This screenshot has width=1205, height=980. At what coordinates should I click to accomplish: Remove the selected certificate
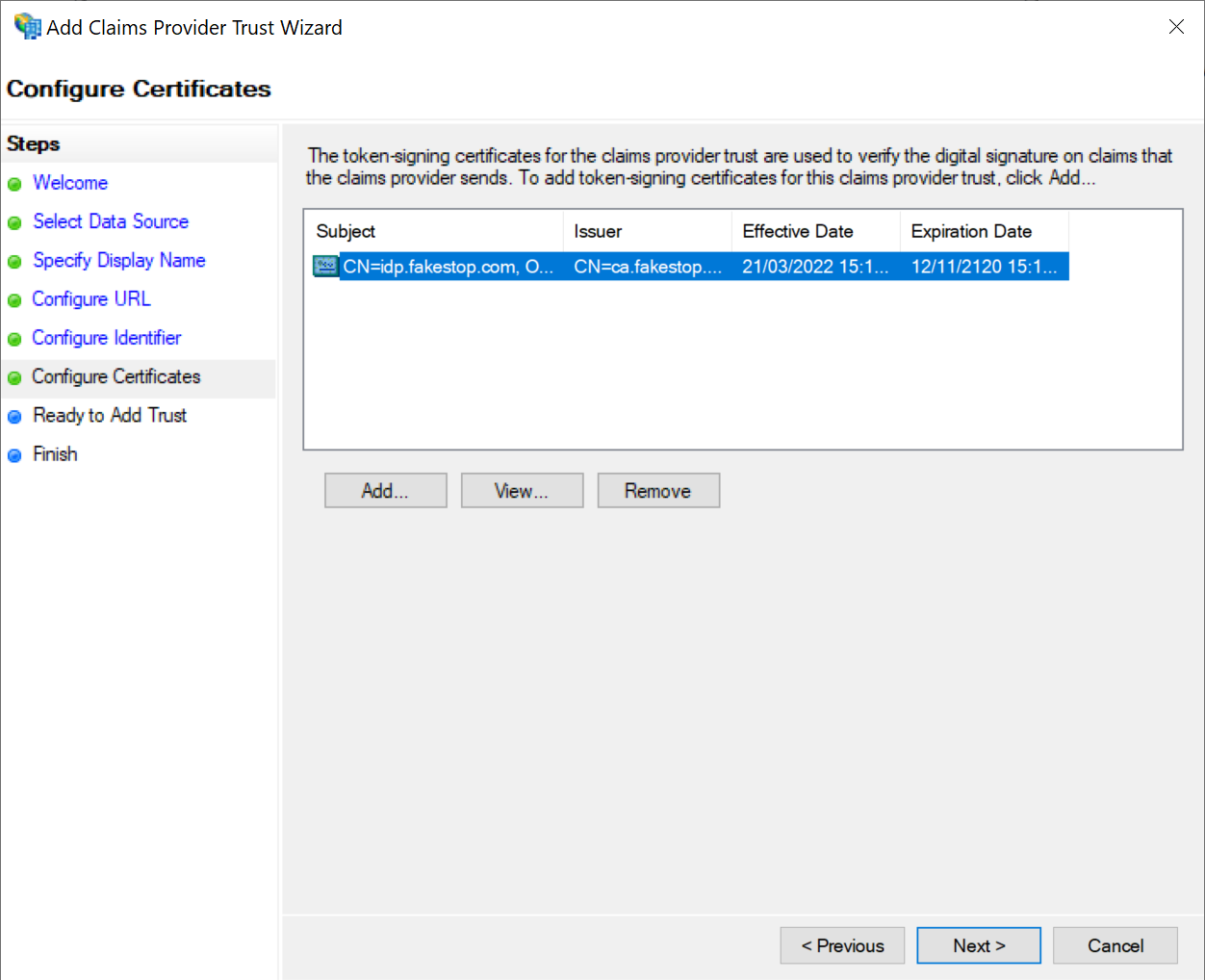click(658, 491)
